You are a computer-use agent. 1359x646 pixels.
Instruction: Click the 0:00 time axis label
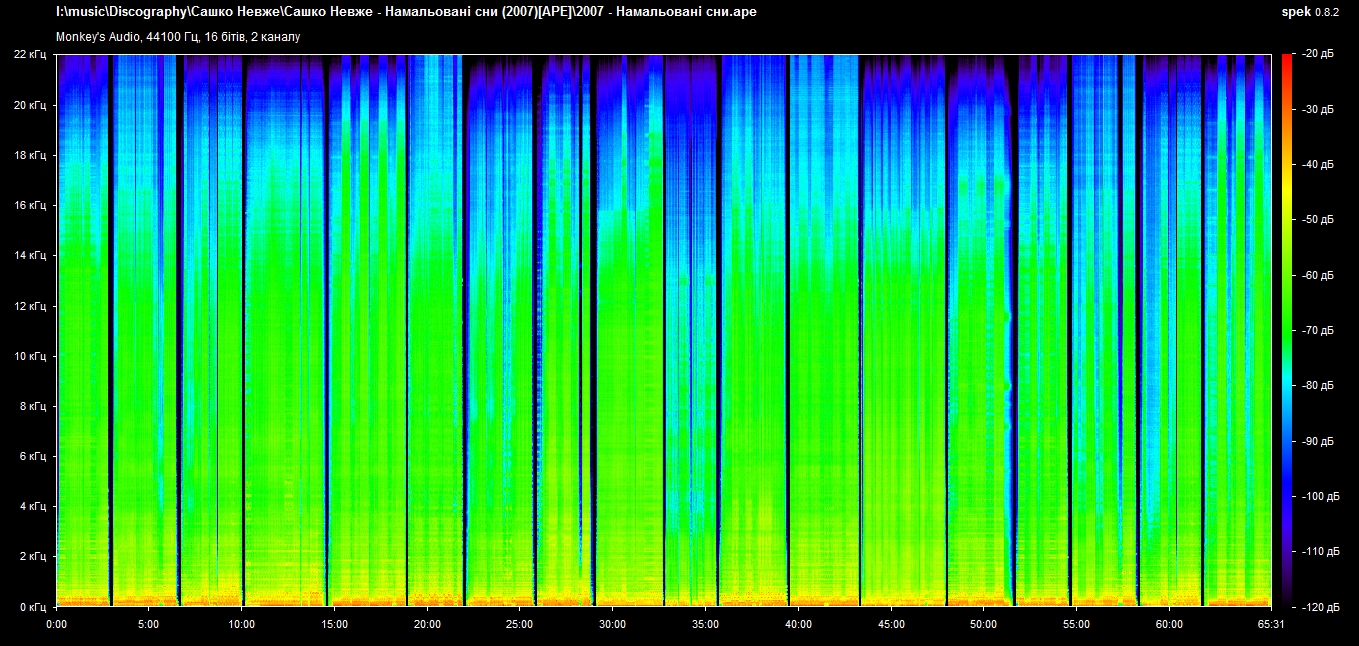(x=57, y=623)
